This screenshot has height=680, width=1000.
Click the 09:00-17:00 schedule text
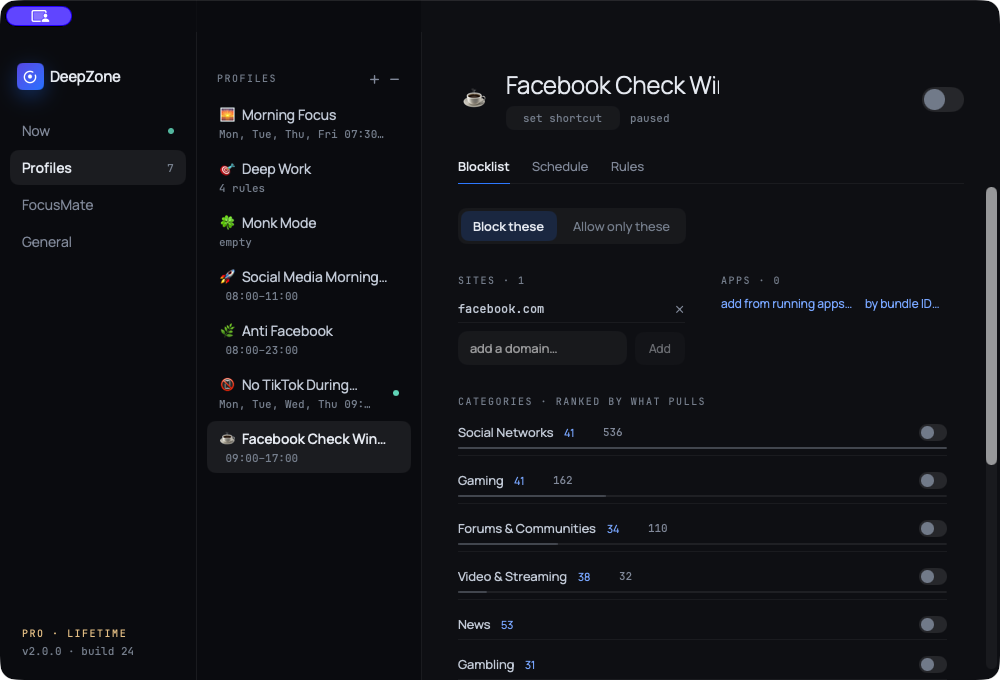coord(261,458)
